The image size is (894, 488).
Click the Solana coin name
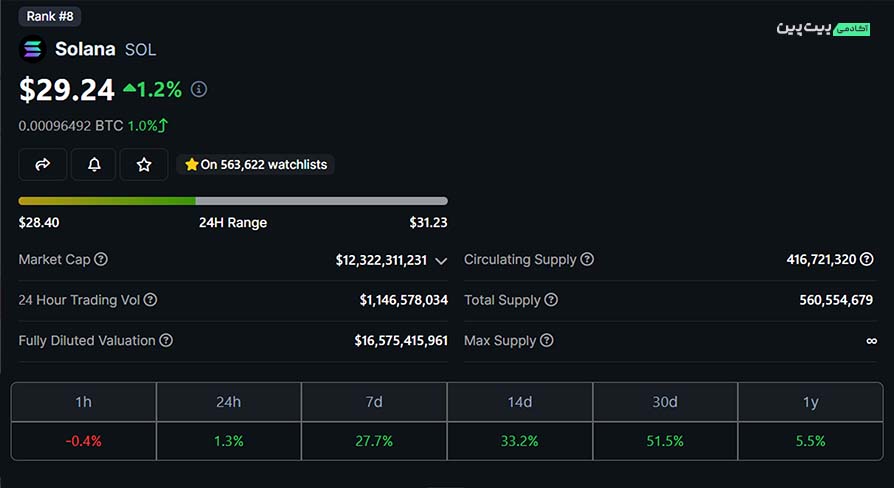pos(85,49)
